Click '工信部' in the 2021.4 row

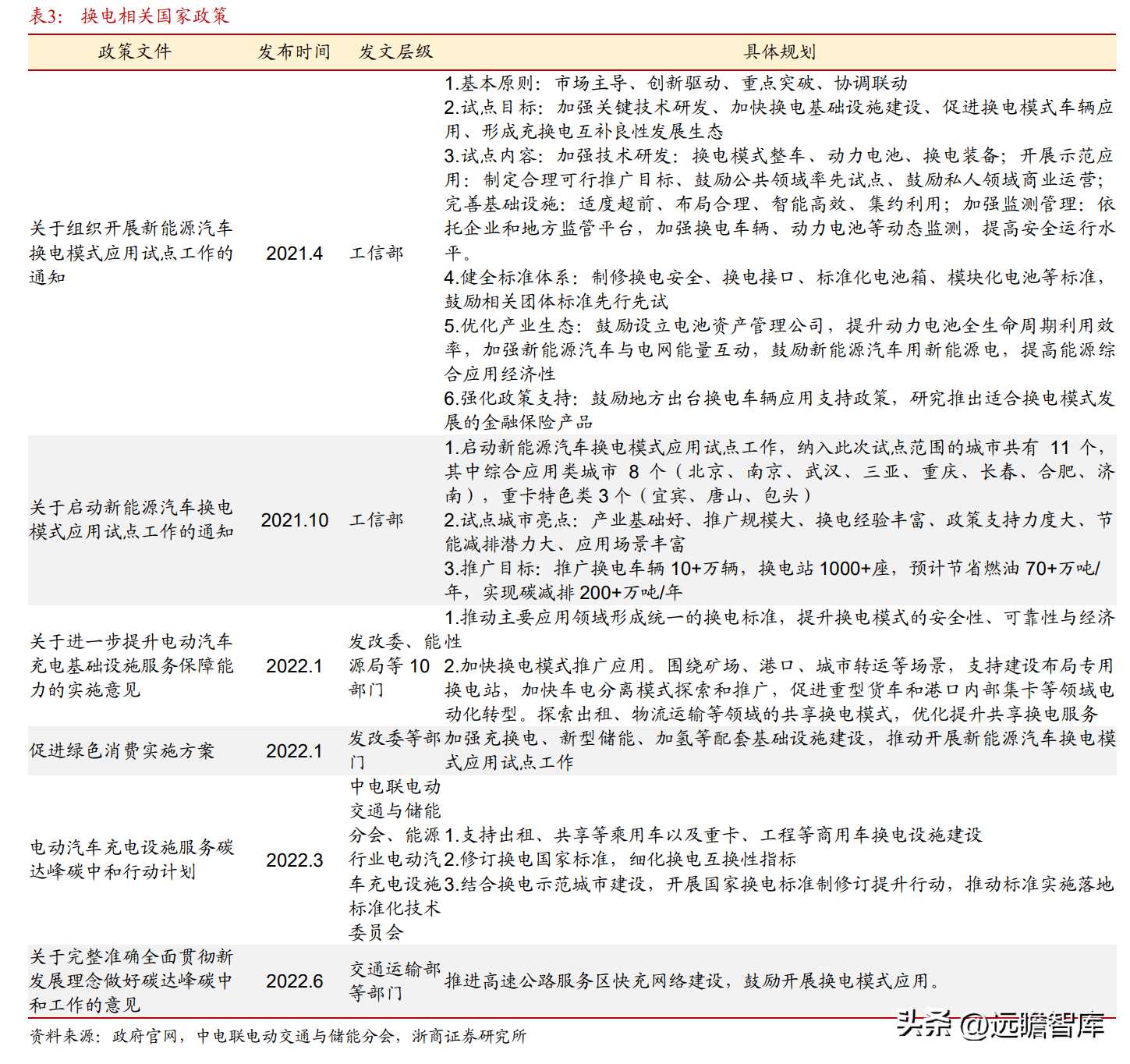[376, 253]
